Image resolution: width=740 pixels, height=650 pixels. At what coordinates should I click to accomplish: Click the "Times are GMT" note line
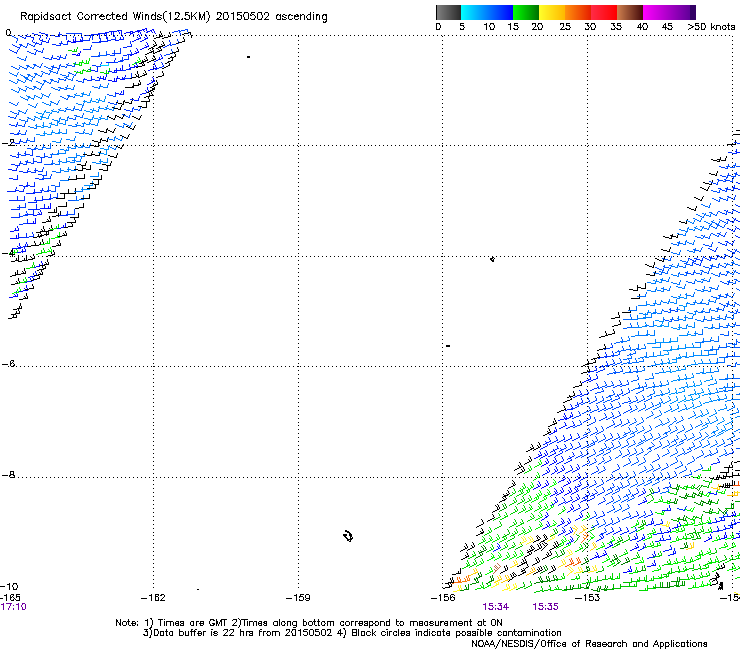click(309, 623)
